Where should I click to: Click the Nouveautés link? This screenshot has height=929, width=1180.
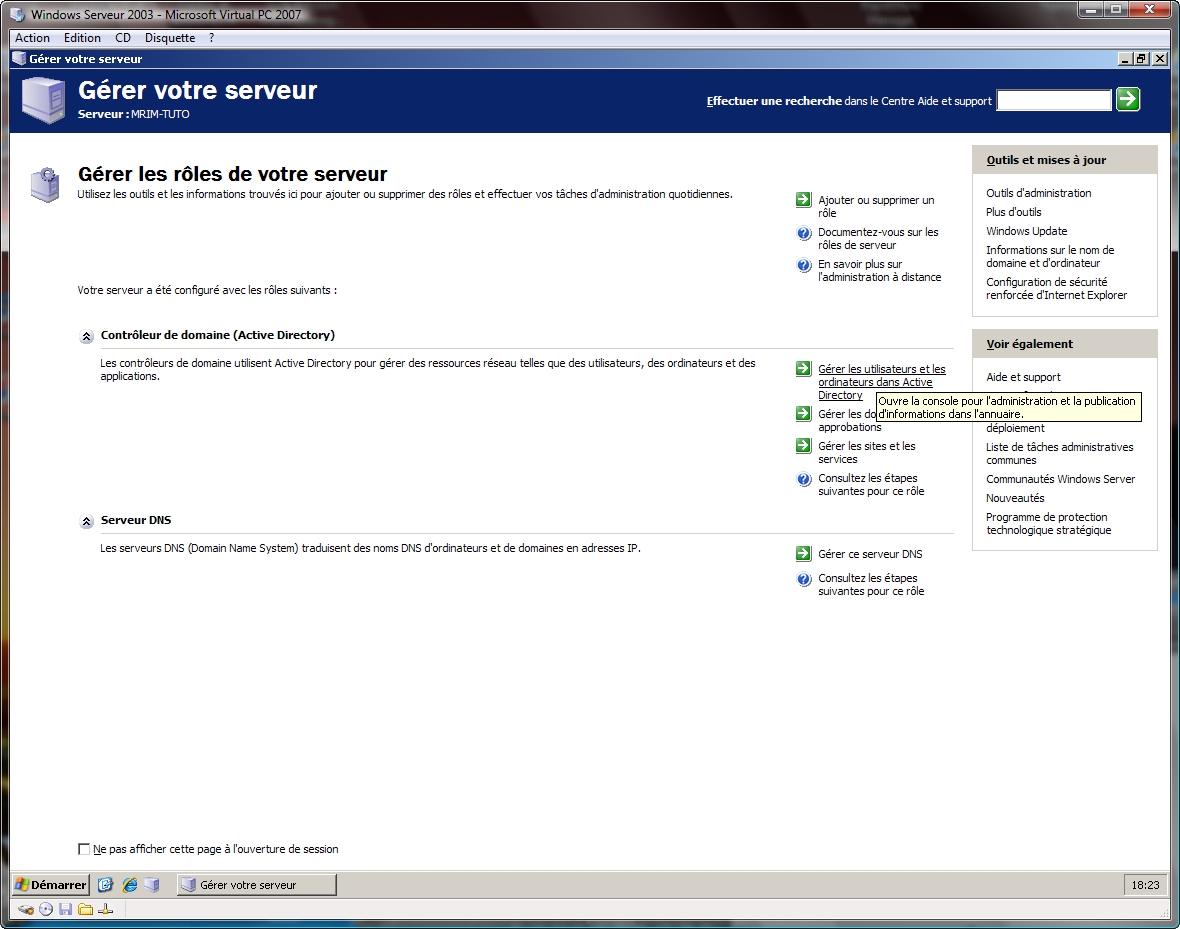1015,498
